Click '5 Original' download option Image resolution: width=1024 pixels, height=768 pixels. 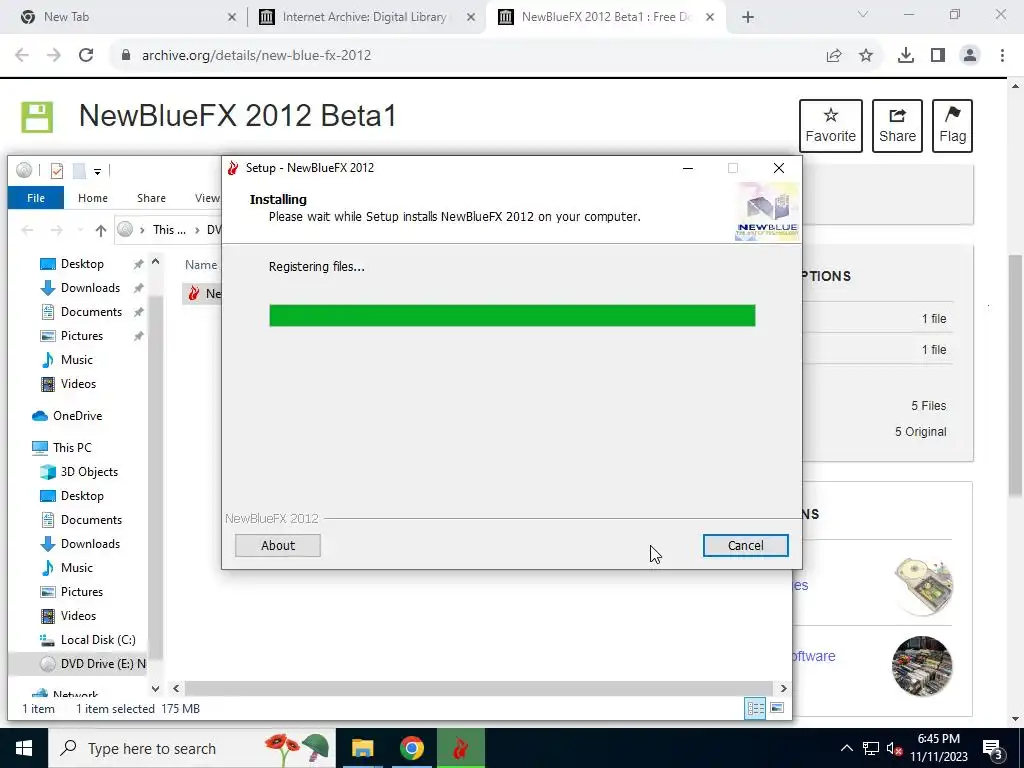(x=920, y=432)
